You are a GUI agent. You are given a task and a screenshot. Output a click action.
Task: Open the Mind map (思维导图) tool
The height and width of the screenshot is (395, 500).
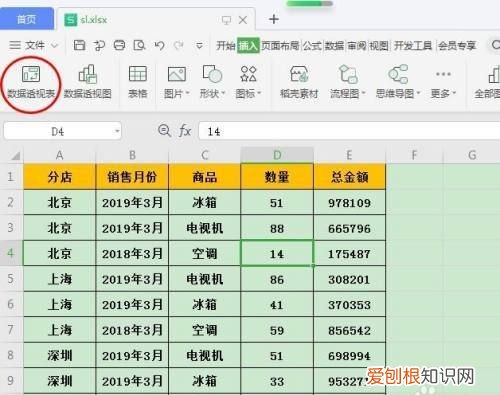[x=398, y=74]
